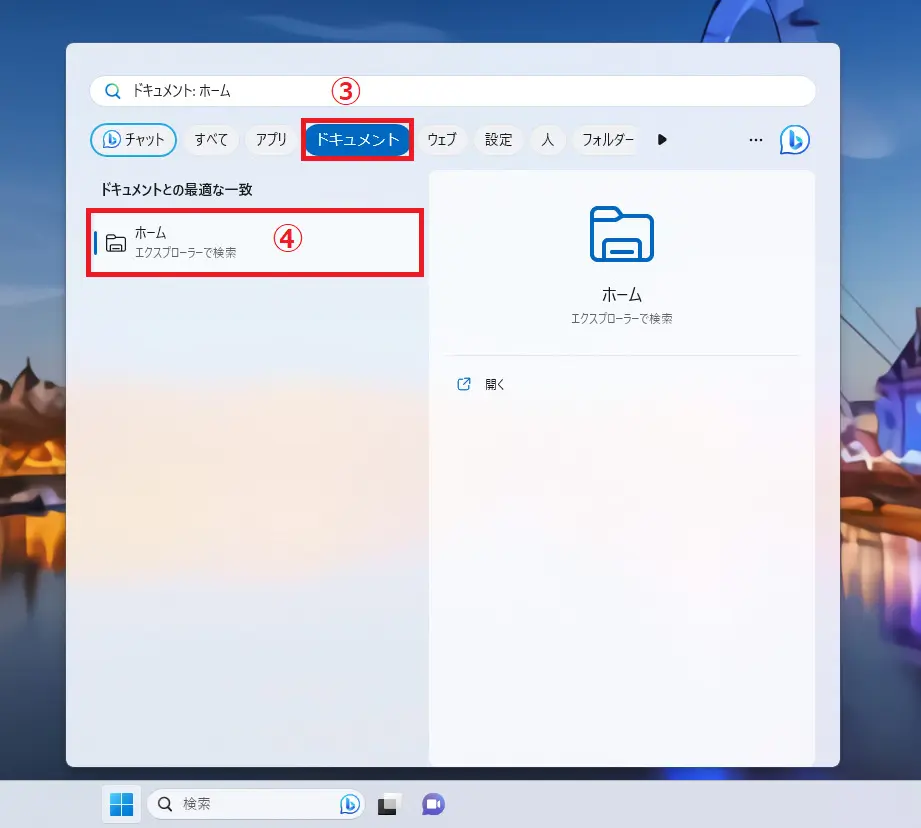Select the ドキュメント filter tab
Viewport: 921px width, 828px height.
click(x=358, y=140)
